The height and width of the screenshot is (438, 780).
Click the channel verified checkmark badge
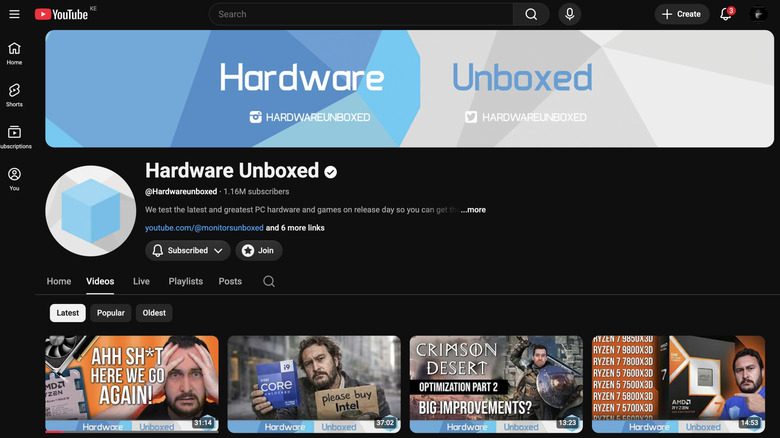(x=331, y=172)
